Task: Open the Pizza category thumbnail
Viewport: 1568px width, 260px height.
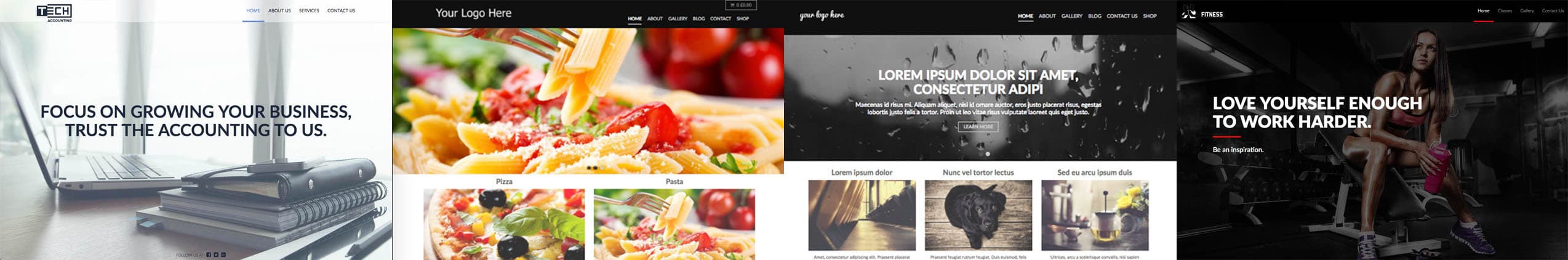Action: (x=504, y=224)
